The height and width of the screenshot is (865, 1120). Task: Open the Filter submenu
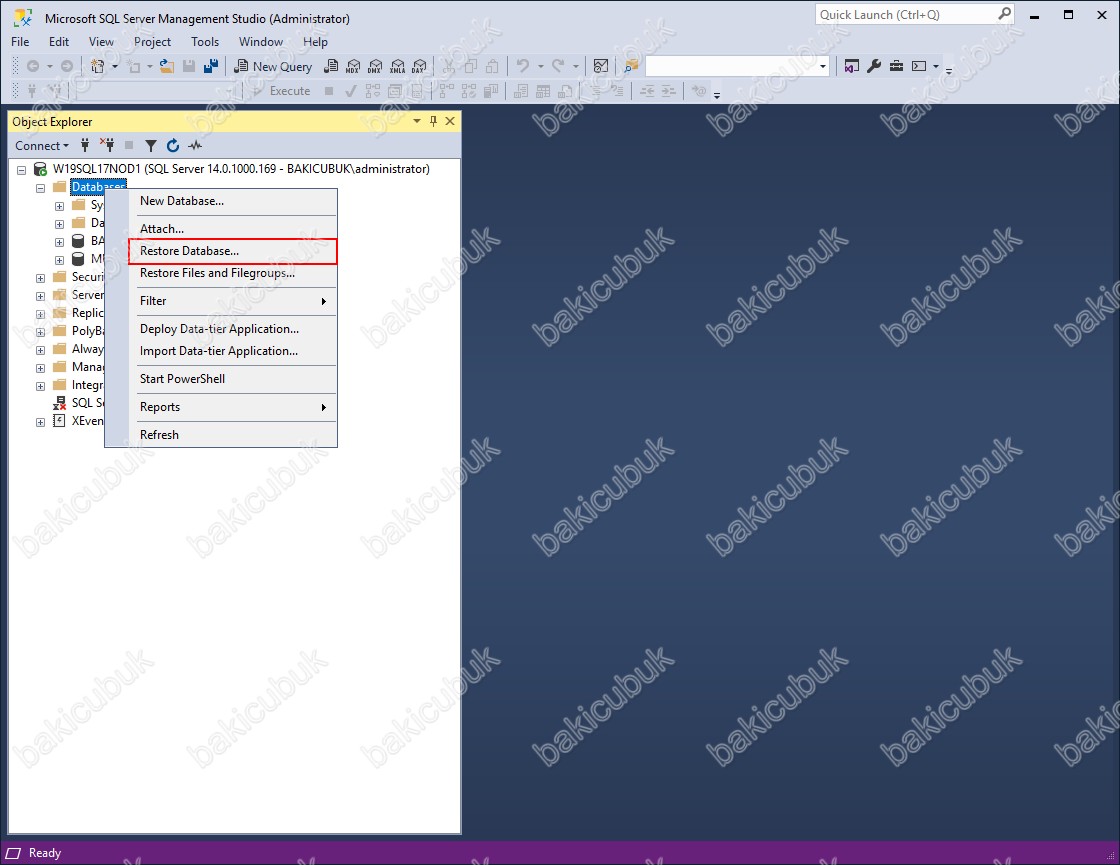[232, 301]
